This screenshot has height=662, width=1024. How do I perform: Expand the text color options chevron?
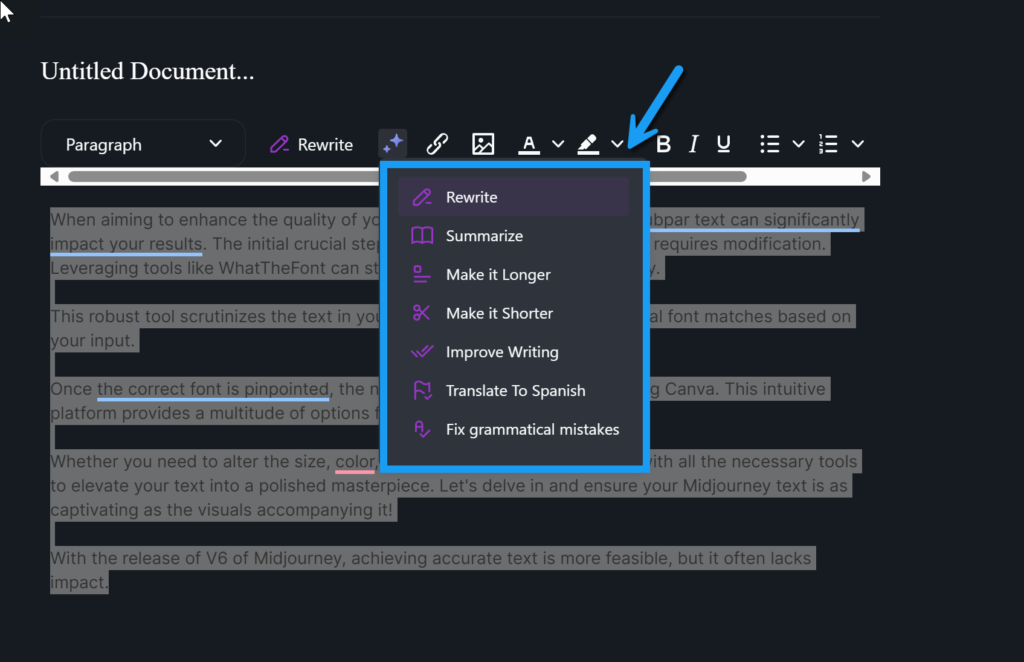click(x=558, y=144)
